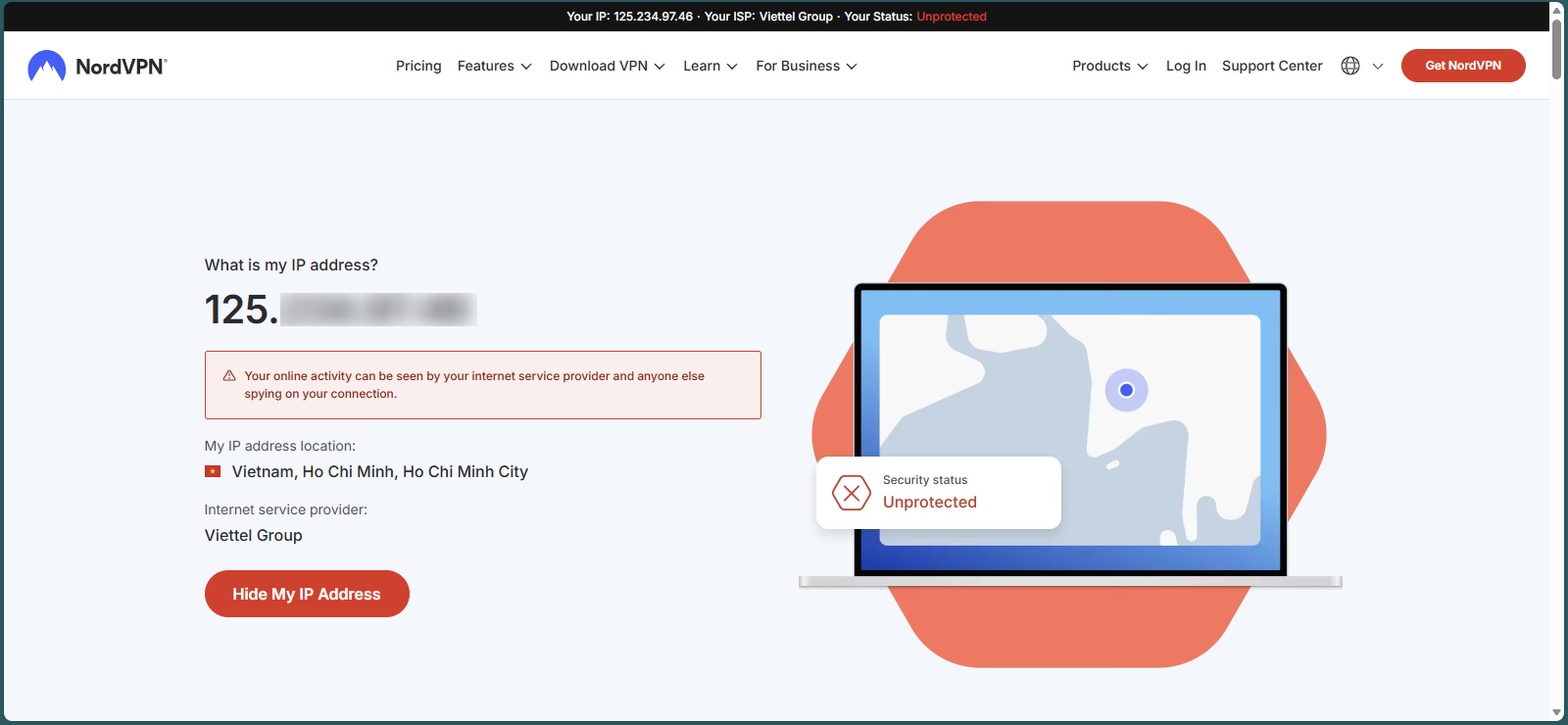The height and width of the screenshot is (725, 1568).
Task: Click 'Vietnam, Ho Chi Minh, Ho Chi Minh City' text
Action: [380, 471]
